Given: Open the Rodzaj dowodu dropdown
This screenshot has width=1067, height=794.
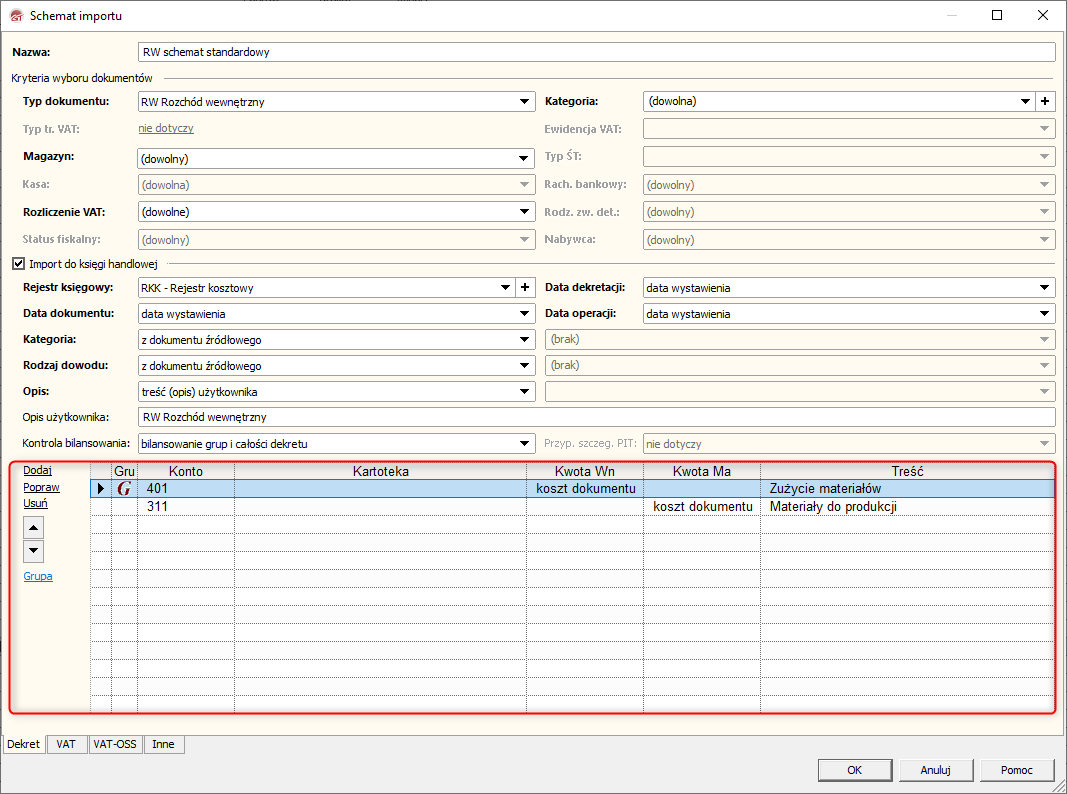Looking at the screenshot, I should click(524, 365).
